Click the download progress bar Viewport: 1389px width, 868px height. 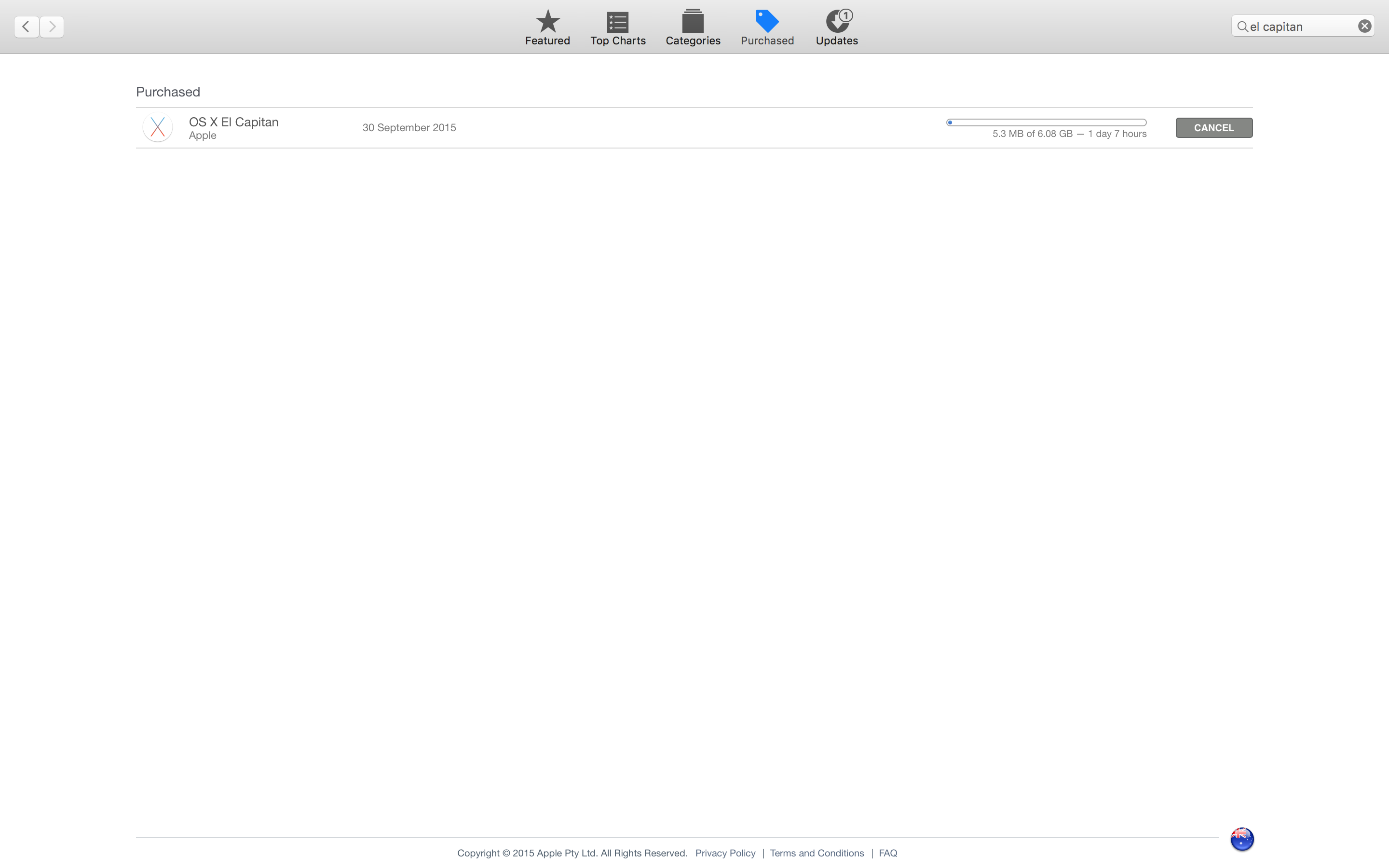click(x=1046, y=122)
